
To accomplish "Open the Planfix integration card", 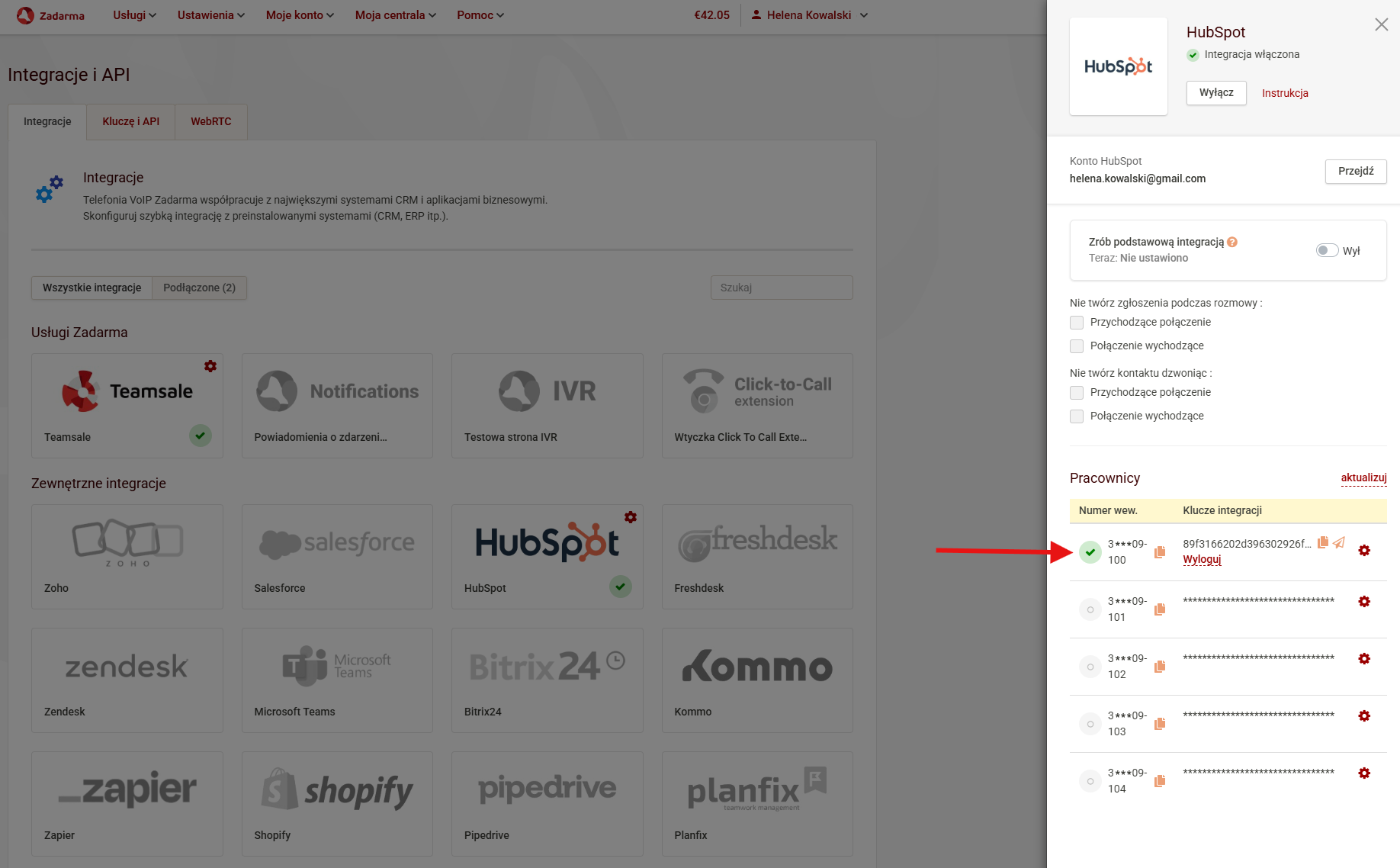I will [x=757, y=804].
